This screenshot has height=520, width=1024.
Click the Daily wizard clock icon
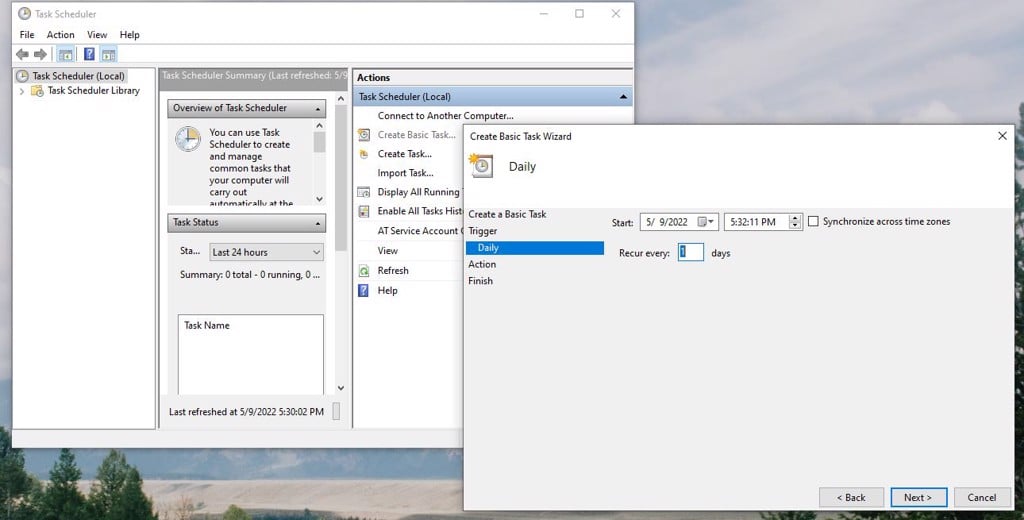481,166
